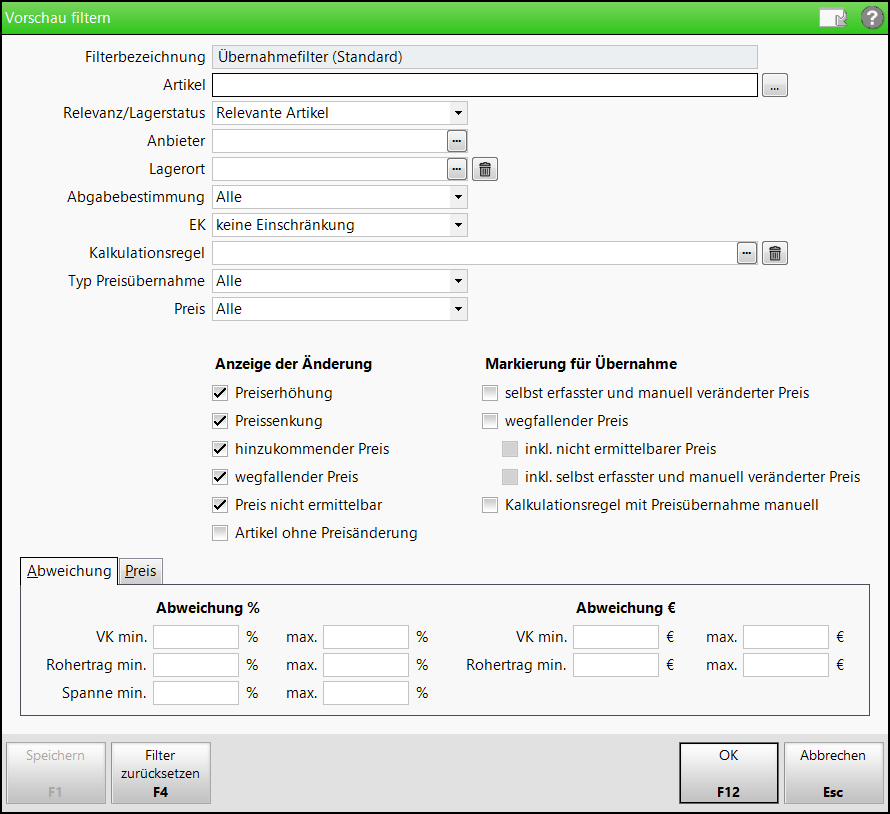Expand the Typ Preisübernahme dropdown
This screenshot has width=890, height=814.
click(457, 281)
